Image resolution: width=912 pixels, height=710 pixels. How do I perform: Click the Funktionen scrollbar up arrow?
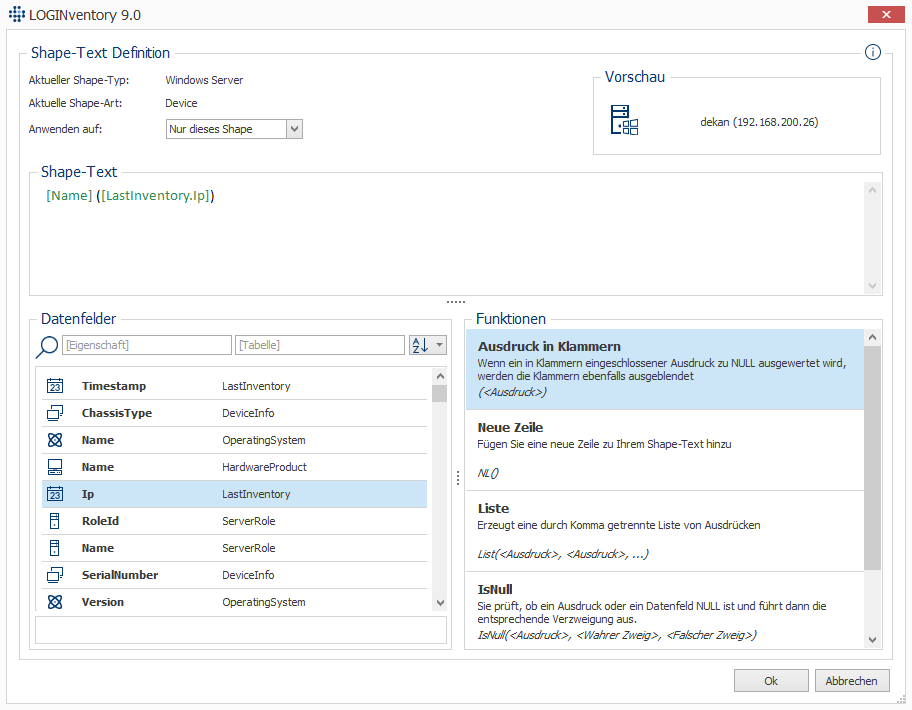pyautogui.click(x=872, y=337)
